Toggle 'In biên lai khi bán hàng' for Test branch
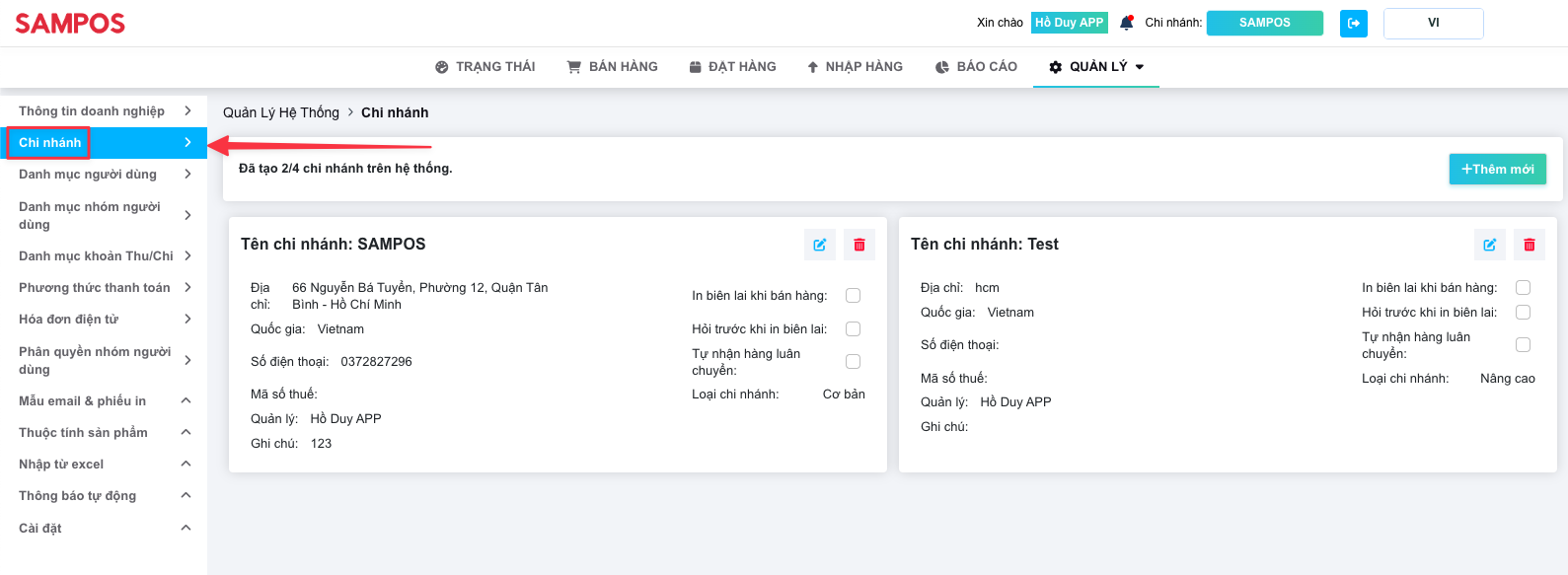The height and width of the screenshot is (575, 1568). point(1524,287)
